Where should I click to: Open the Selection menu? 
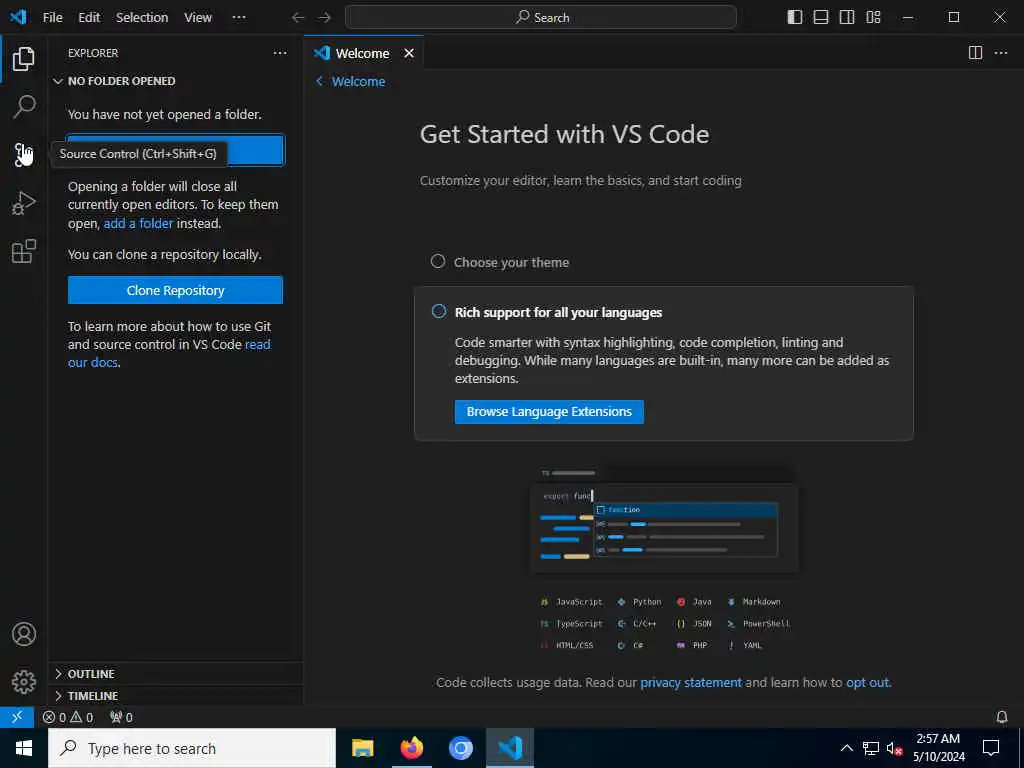142,18
